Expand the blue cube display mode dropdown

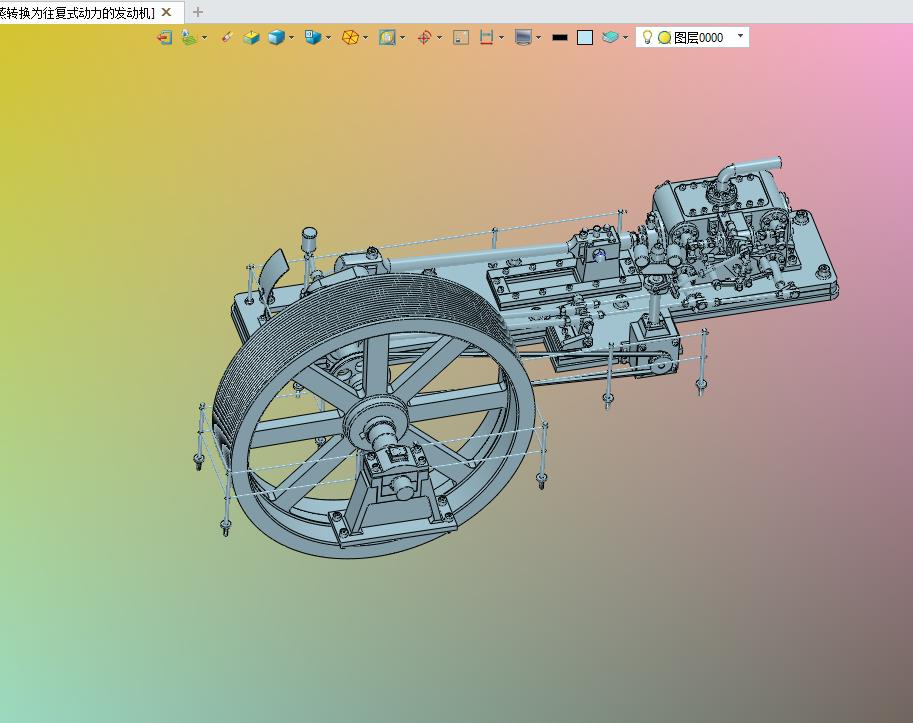coord(291,38)
